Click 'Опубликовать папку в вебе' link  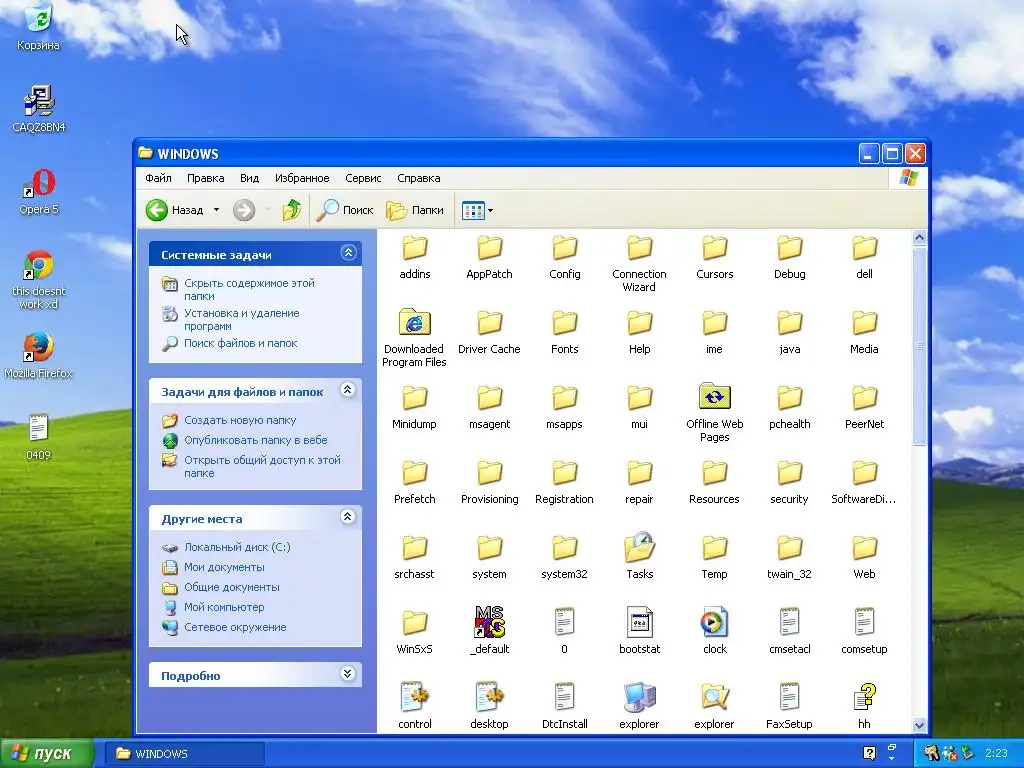click(255, 440)
